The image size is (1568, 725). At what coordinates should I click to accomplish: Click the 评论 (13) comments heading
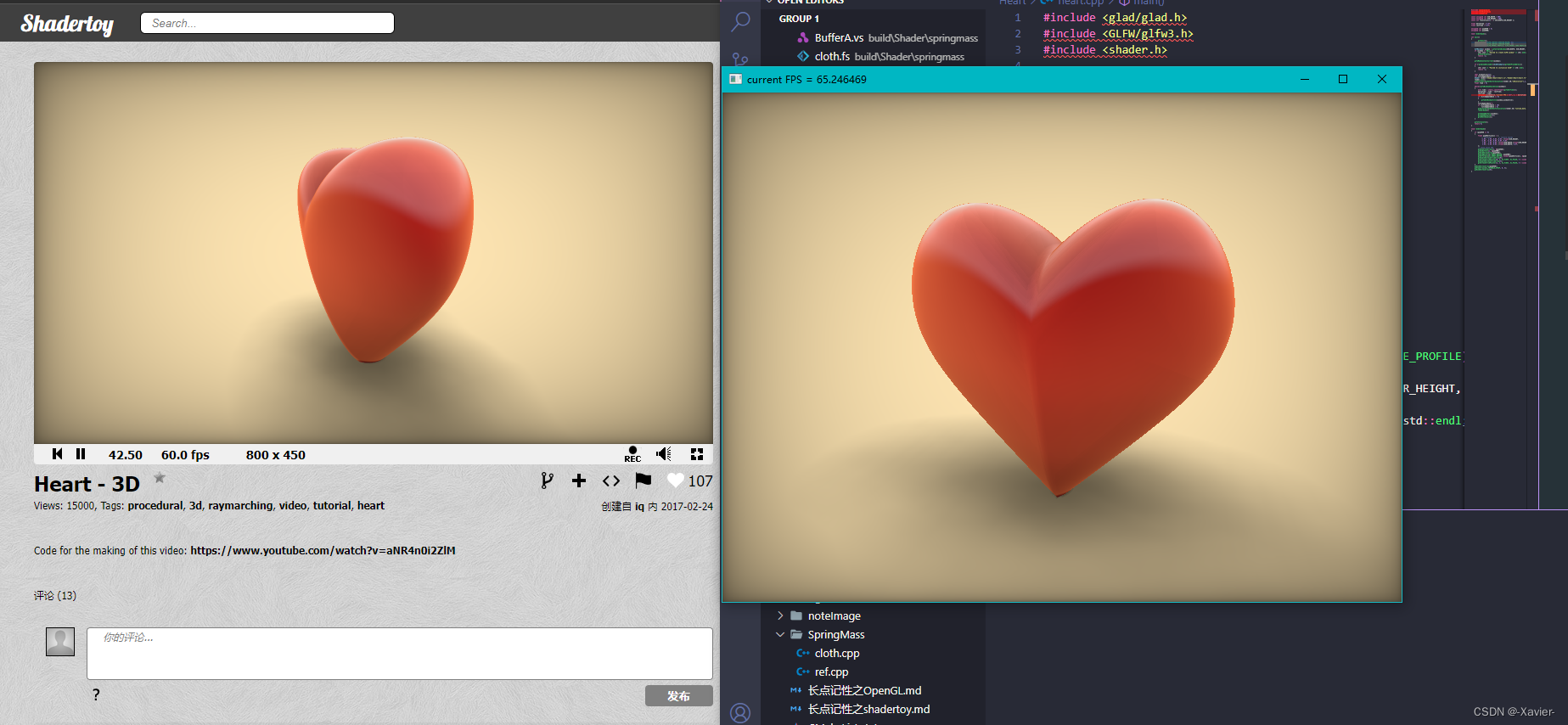tap(55, 595)
